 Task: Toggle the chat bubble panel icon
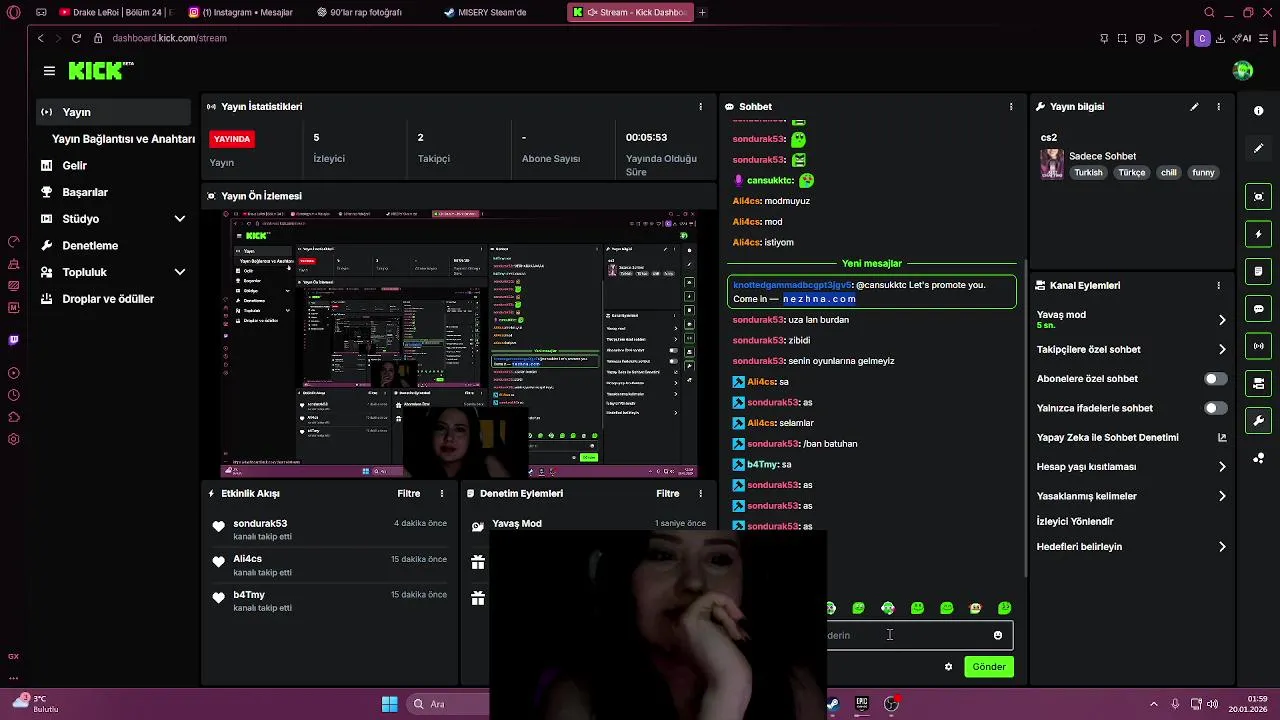coord(1258,309)
